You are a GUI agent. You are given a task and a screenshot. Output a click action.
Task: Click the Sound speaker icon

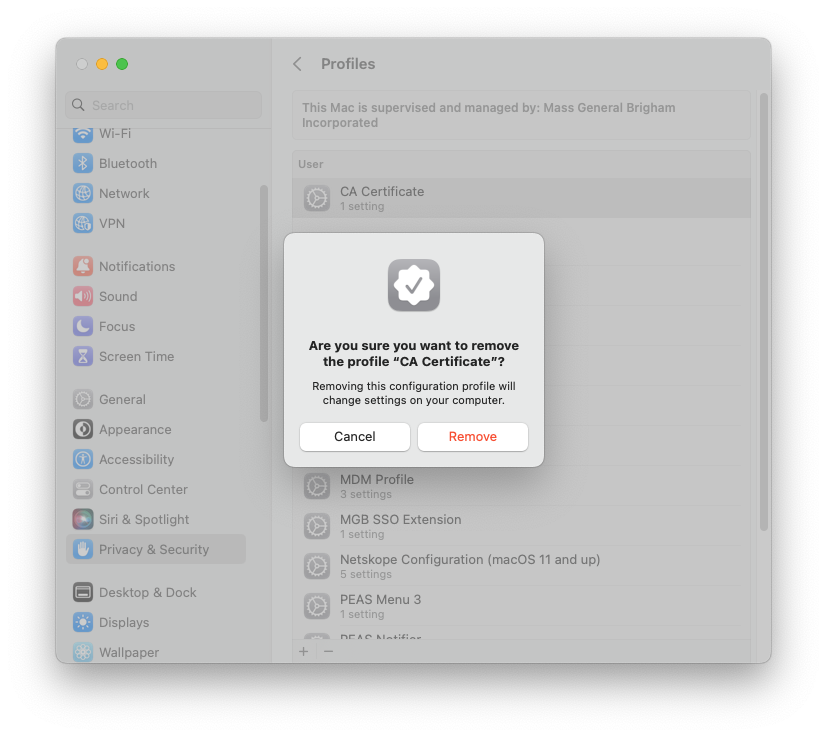pyautogui.click(x=83, y=296)
